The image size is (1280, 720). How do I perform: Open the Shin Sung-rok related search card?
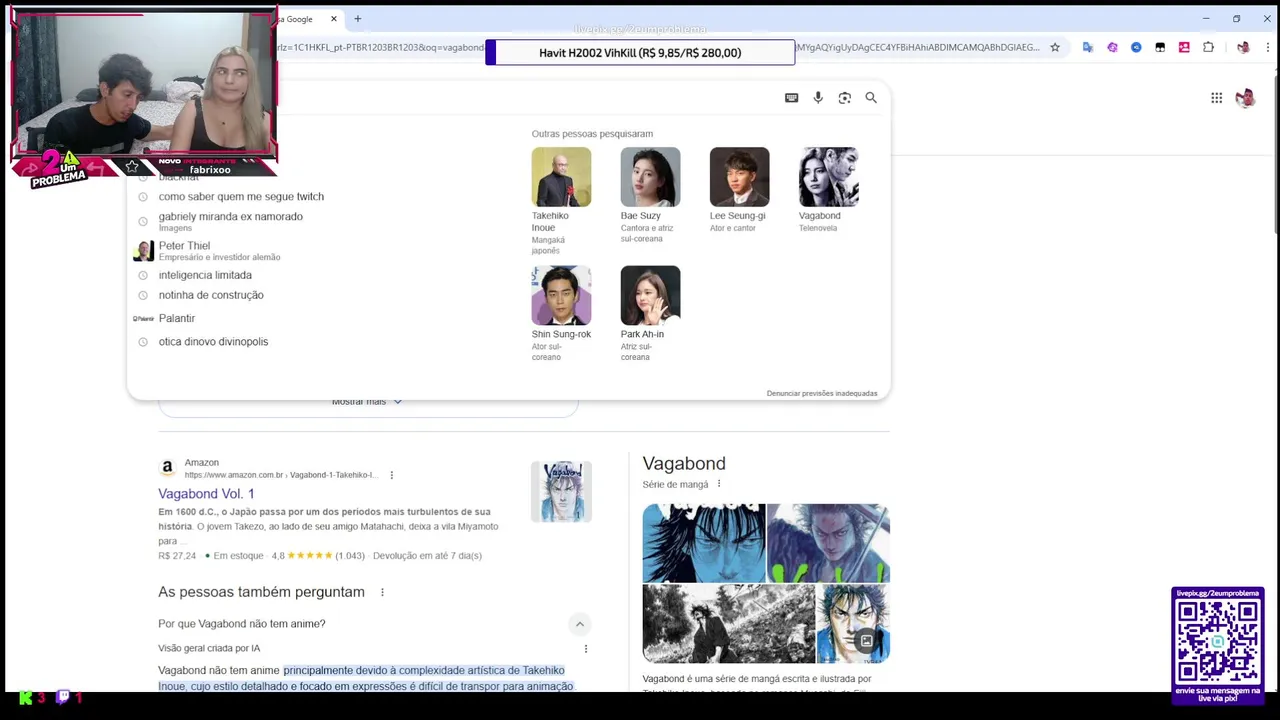pos(561,314)
